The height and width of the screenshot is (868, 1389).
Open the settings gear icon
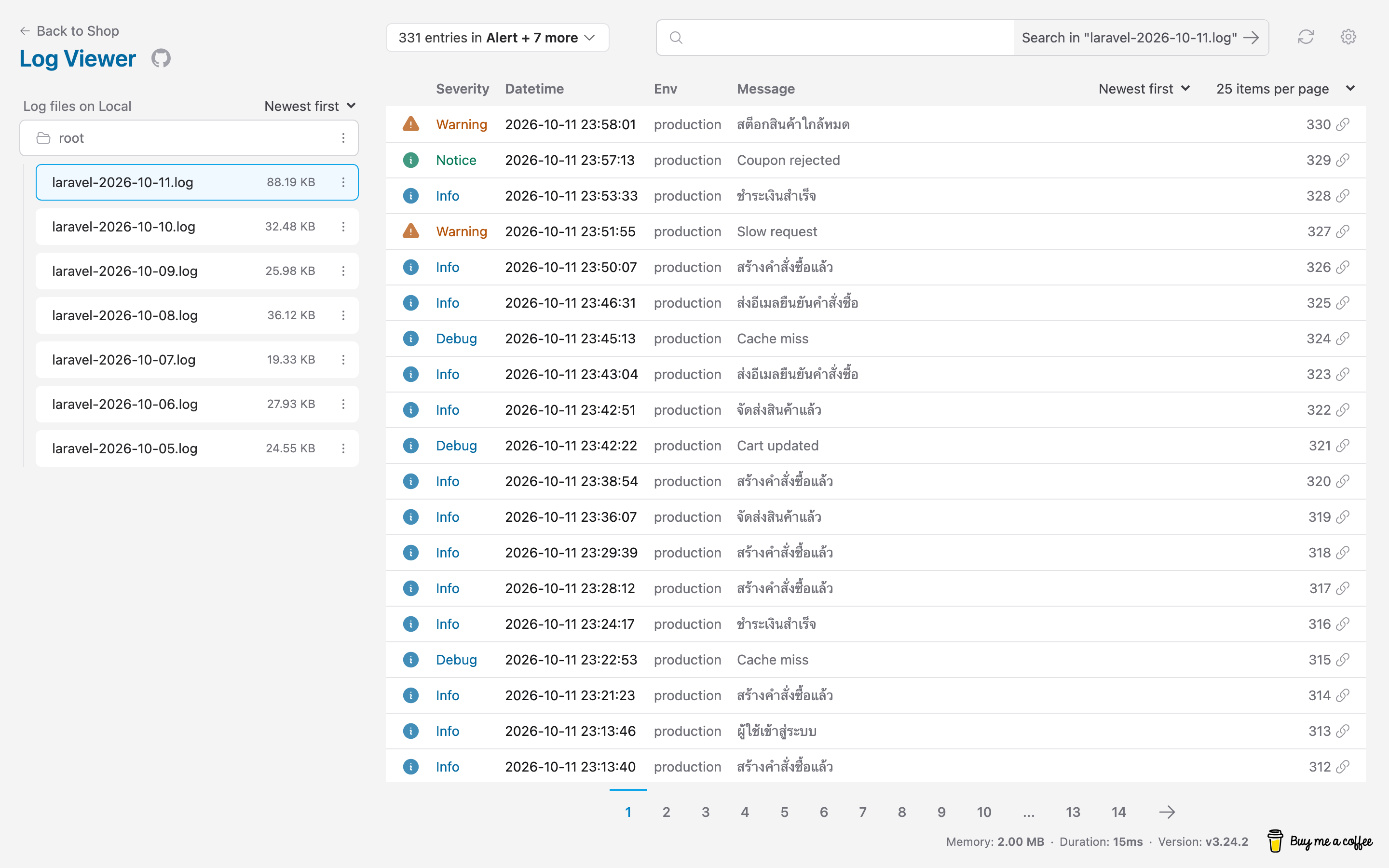1348,37
